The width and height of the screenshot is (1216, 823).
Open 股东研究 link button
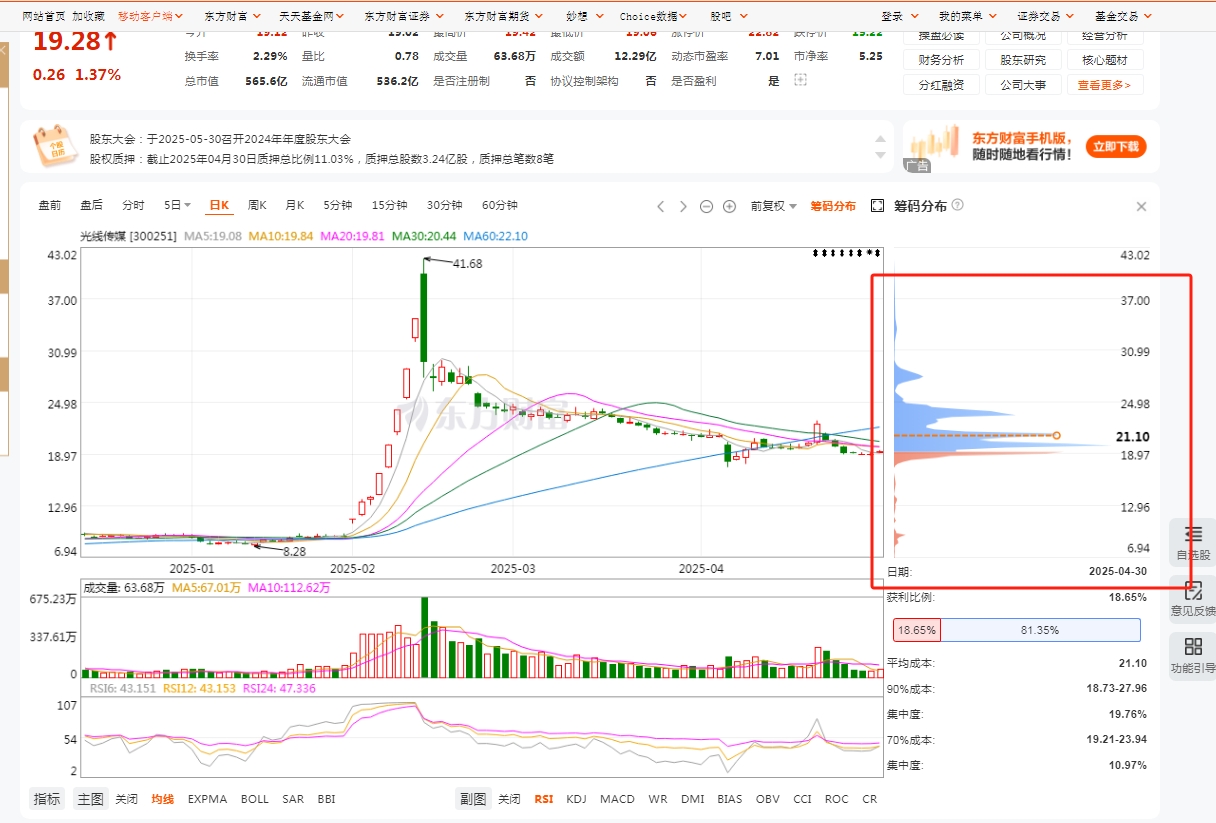tap(1022, 60)
